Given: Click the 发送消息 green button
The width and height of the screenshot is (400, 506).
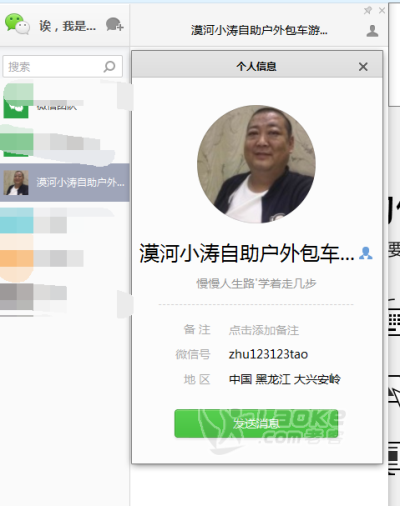Looking at the screenshot, I should pyautogui.click(x=256, y=423).
